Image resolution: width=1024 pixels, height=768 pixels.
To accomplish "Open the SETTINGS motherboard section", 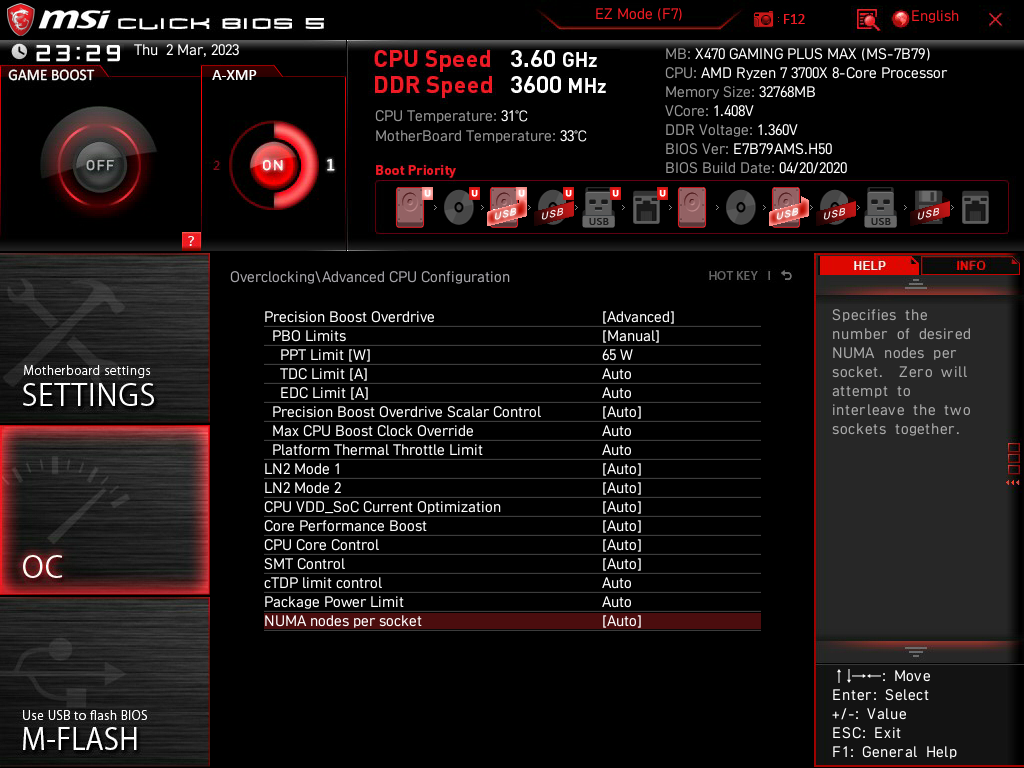I will pos(104,338).
